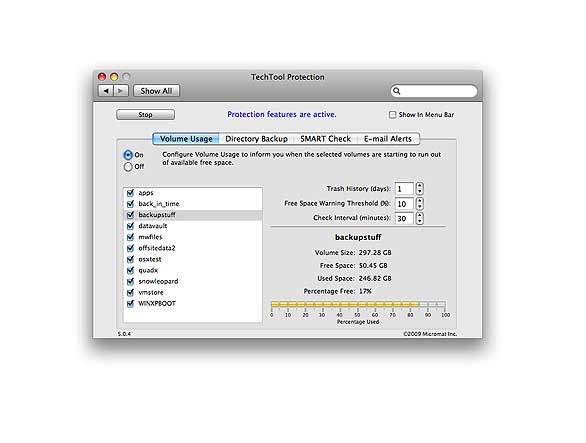This screenshot has width=586, height=443.
Task: Minimize the window with yellow button
Action: click(x=114, y=77)
